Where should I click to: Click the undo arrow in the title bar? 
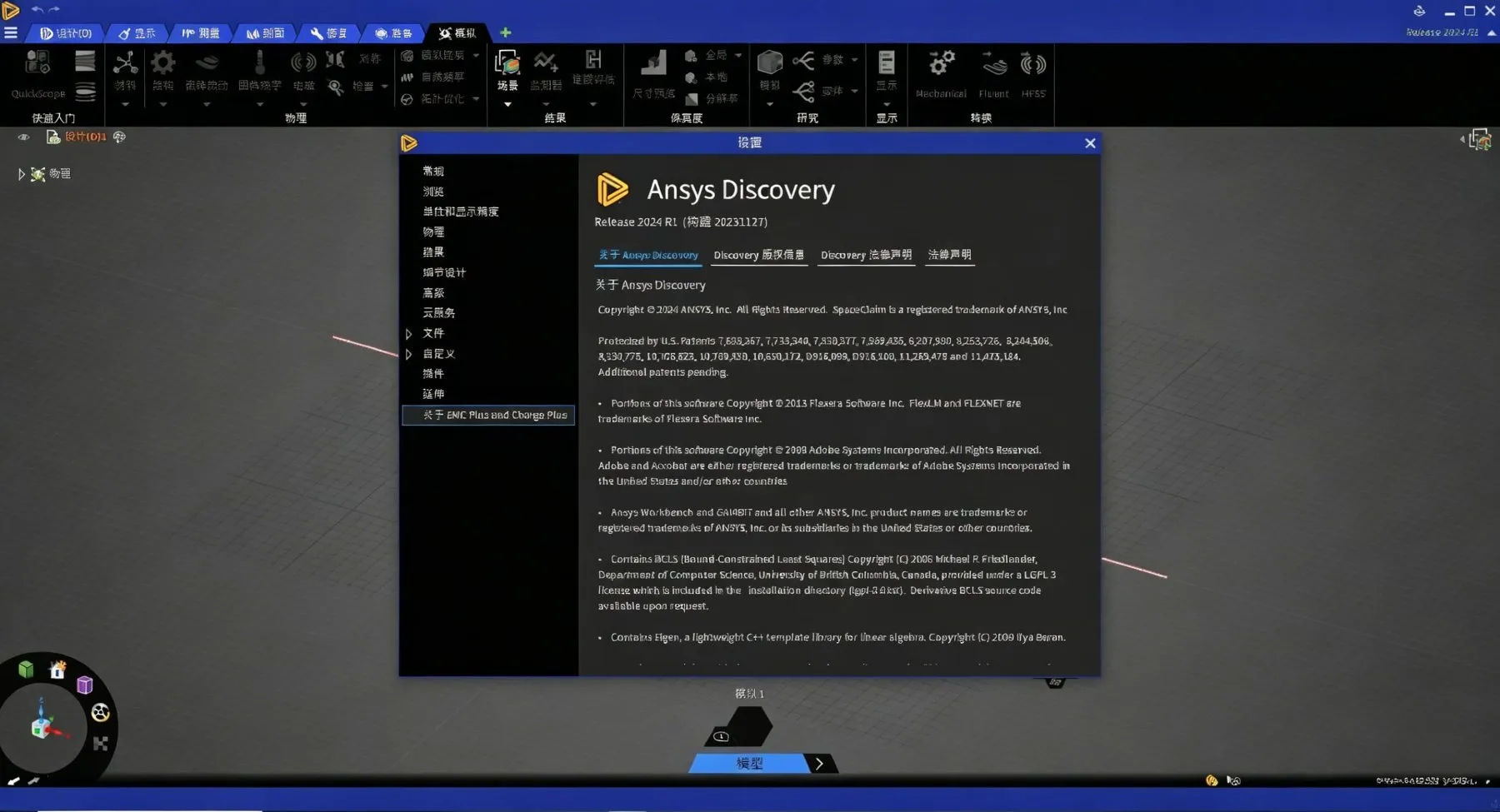point(37,9)
